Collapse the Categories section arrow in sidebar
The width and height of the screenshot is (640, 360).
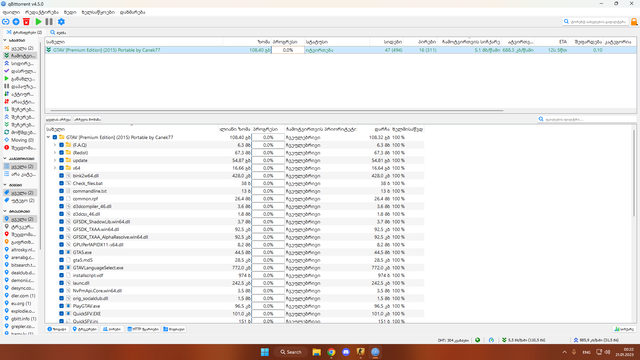(x=5, y=158)
